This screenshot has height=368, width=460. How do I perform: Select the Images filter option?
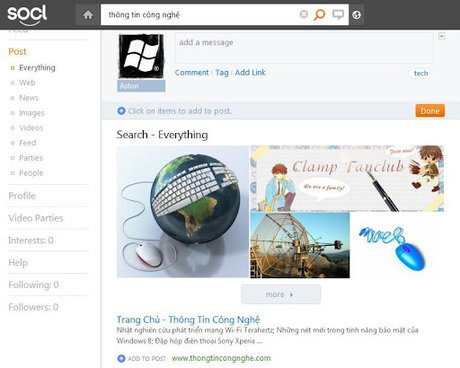click(x=32, y=113)
